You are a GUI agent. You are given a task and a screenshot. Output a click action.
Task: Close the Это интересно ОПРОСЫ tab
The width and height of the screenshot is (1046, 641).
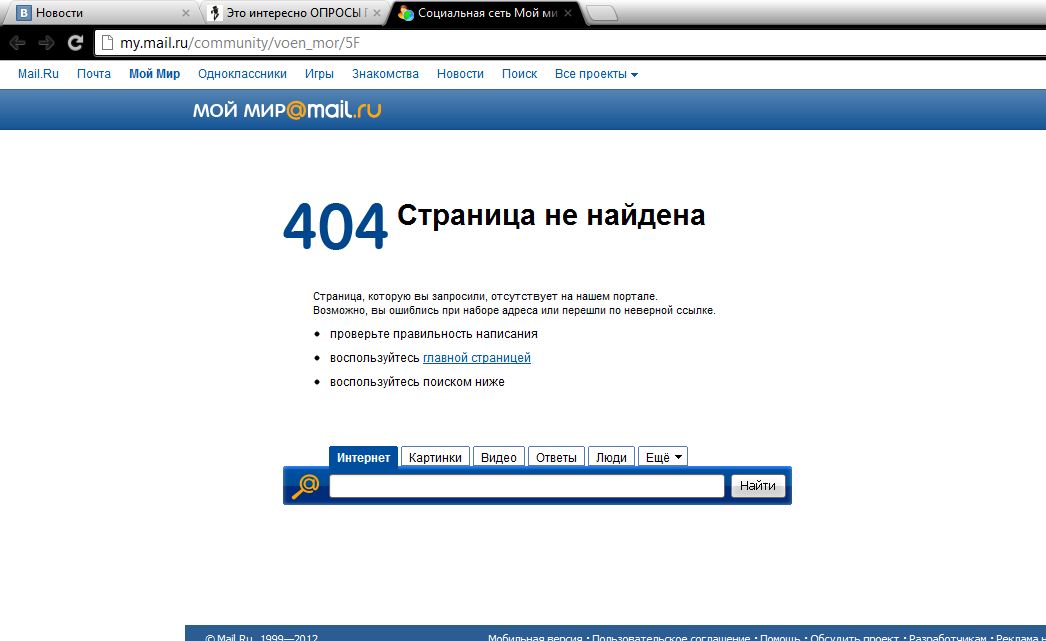coord(377,14)
